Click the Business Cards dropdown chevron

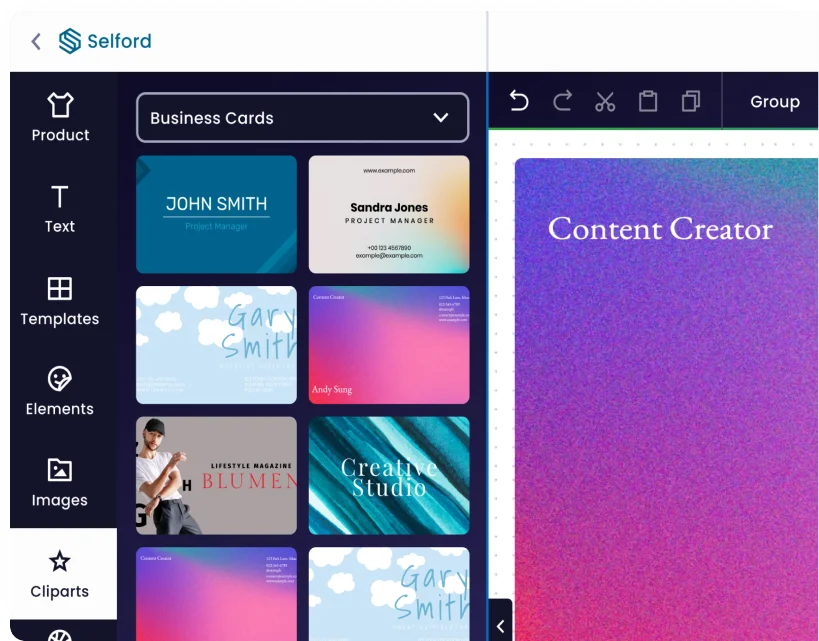coord(441,118)
